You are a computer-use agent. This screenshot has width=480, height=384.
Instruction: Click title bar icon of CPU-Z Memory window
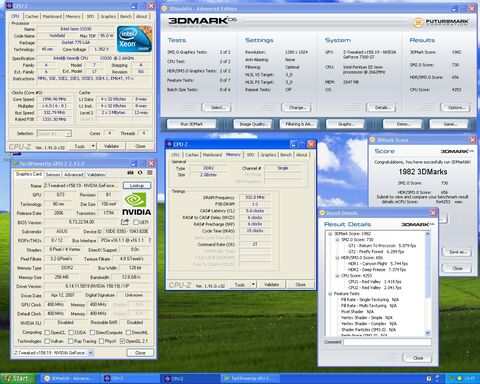[169, 144]
